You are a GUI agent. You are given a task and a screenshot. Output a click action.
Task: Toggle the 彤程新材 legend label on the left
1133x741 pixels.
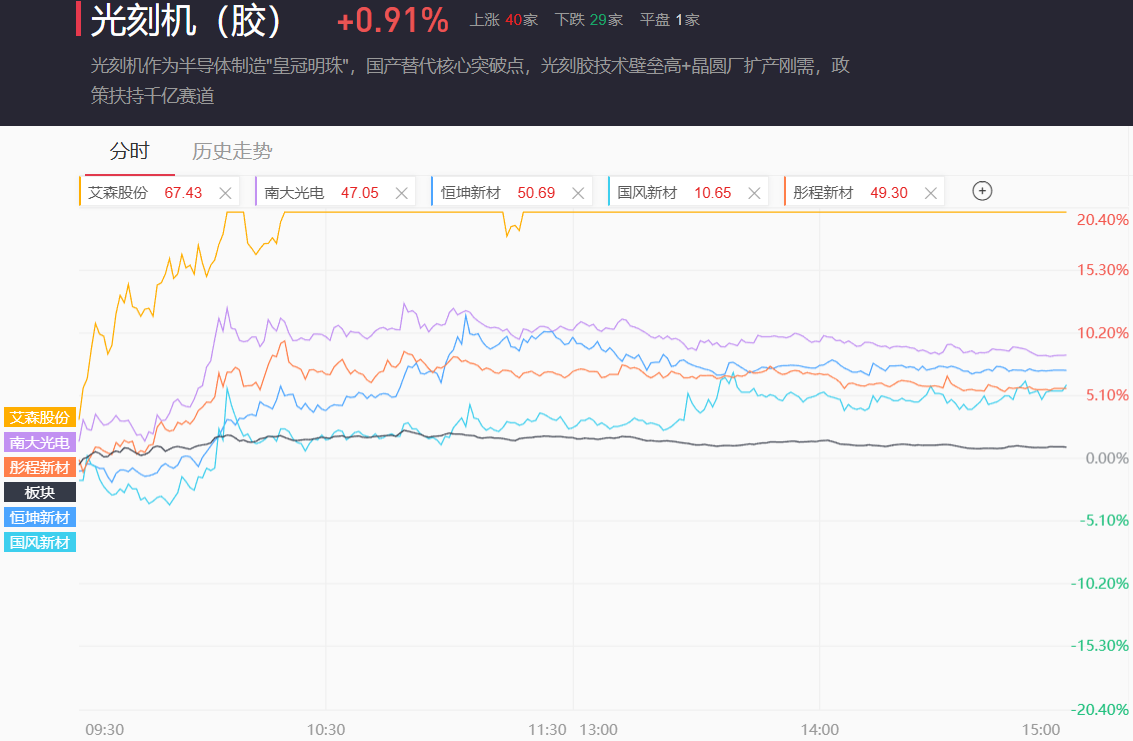40,467
